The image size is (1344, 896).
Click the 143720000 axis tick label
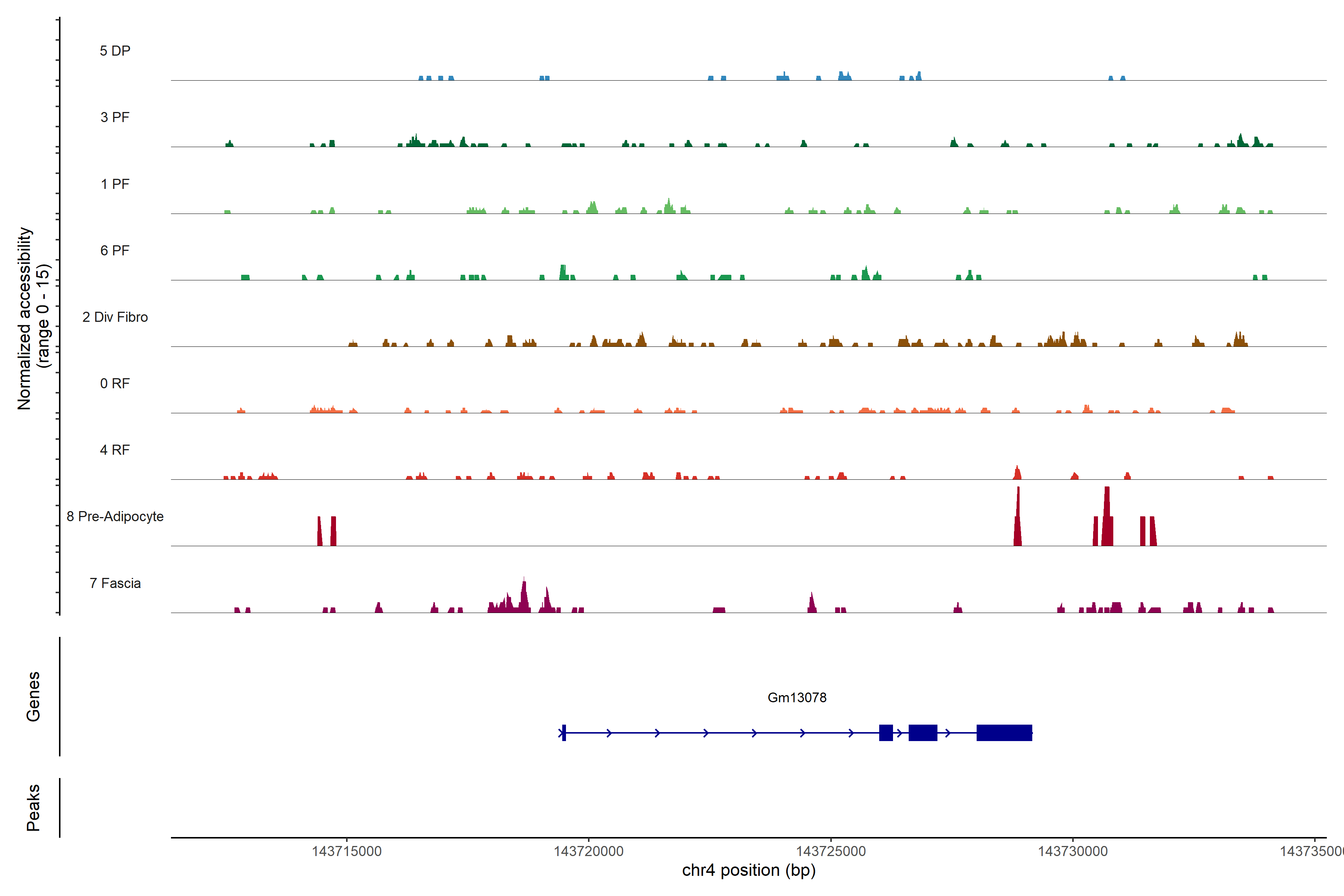click(x=589, y=851)
